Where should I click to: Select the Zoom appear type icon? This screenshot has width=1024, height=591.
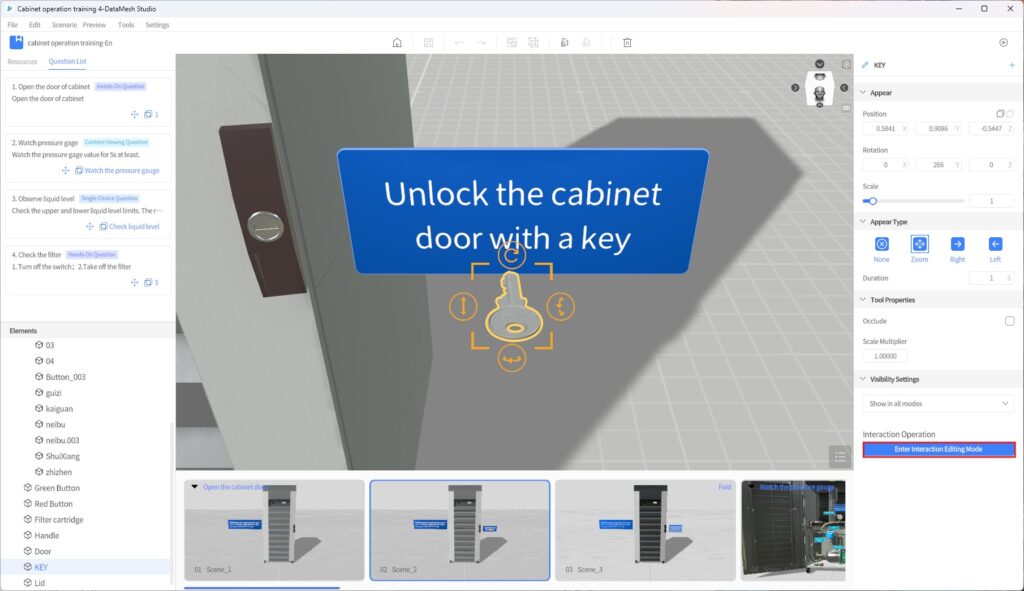tap(919, 244)
